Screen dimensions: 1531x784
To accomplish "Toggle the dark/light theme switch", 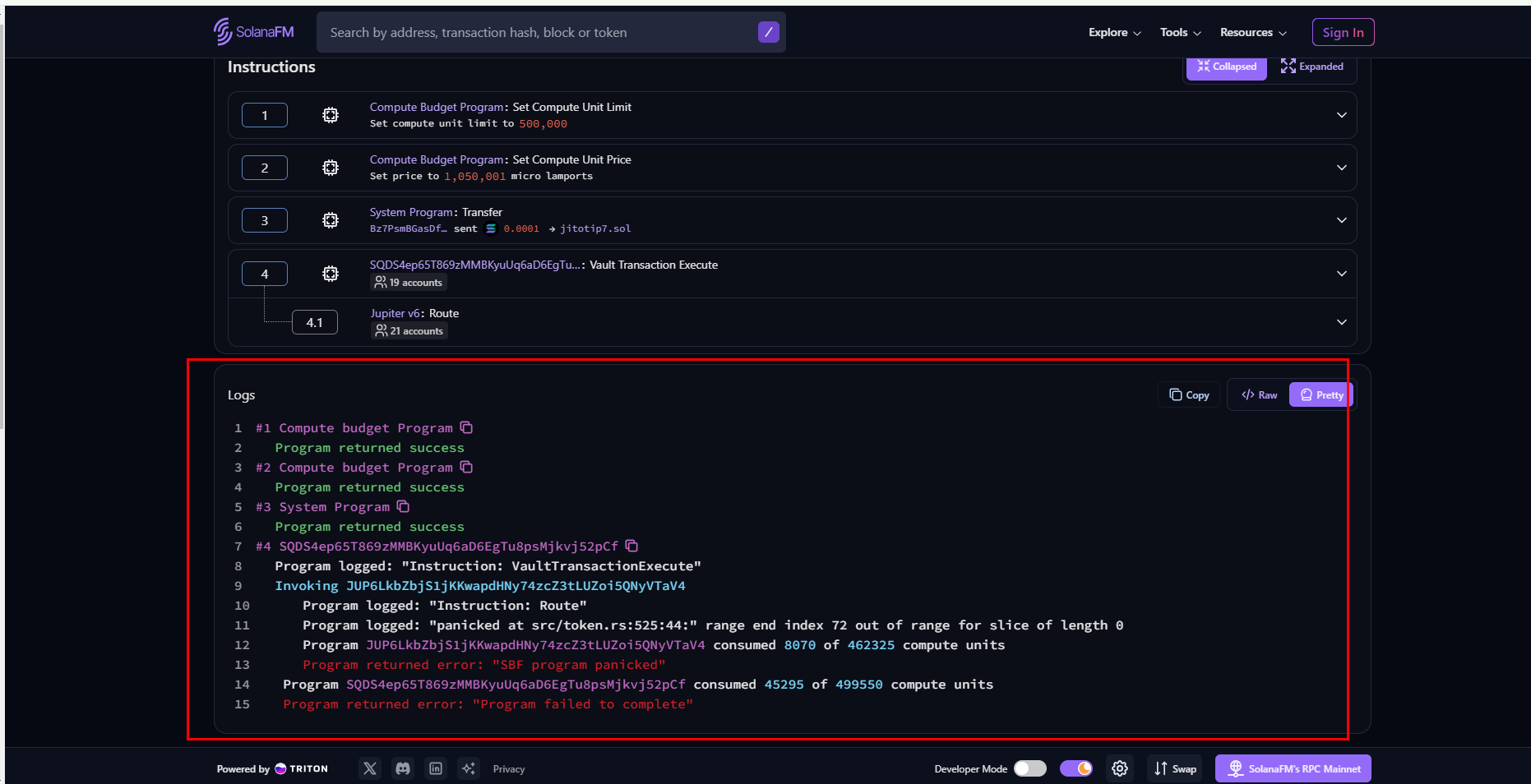I will [1075, 768].
